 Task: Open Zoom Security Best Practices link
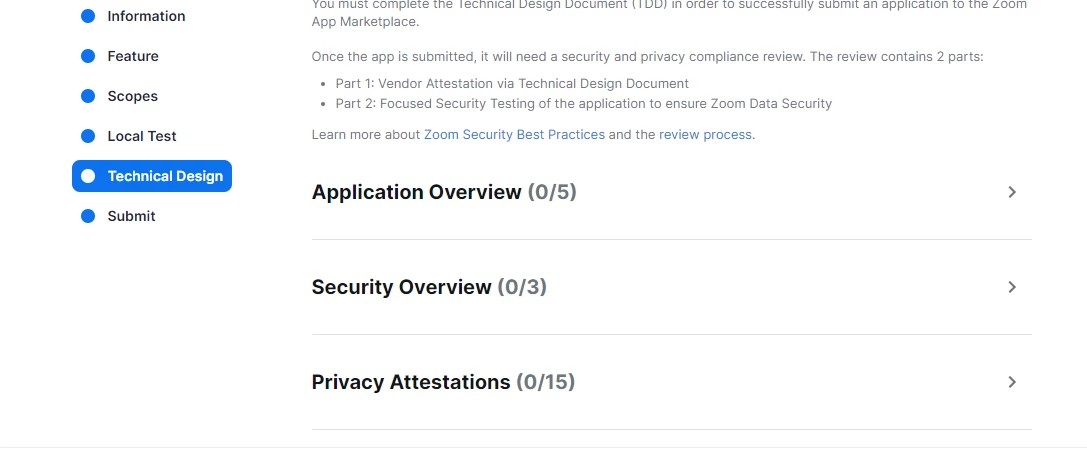pyautogui.click(x=514, y=135)
